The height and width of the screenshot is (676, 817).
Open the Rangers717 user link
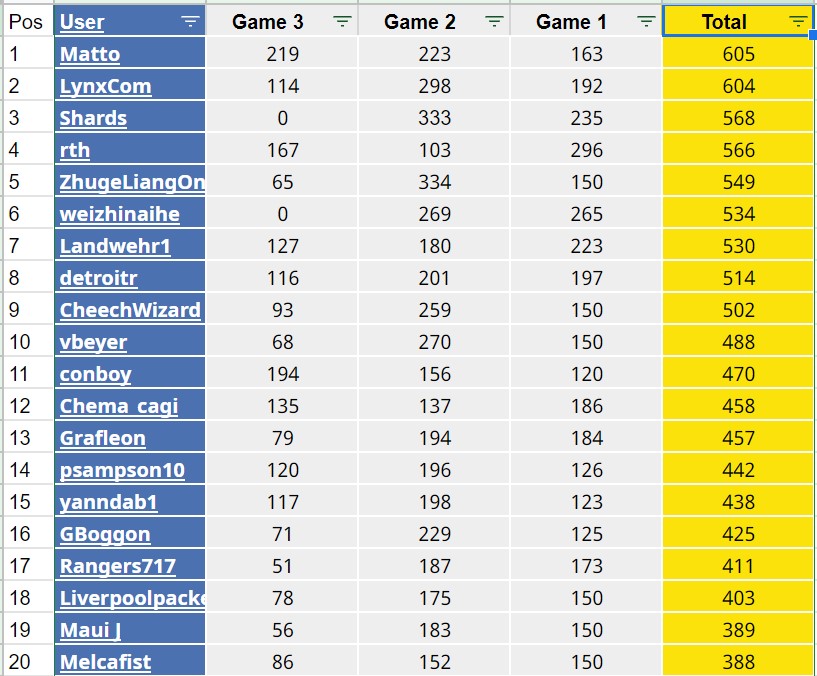(117, 566)
